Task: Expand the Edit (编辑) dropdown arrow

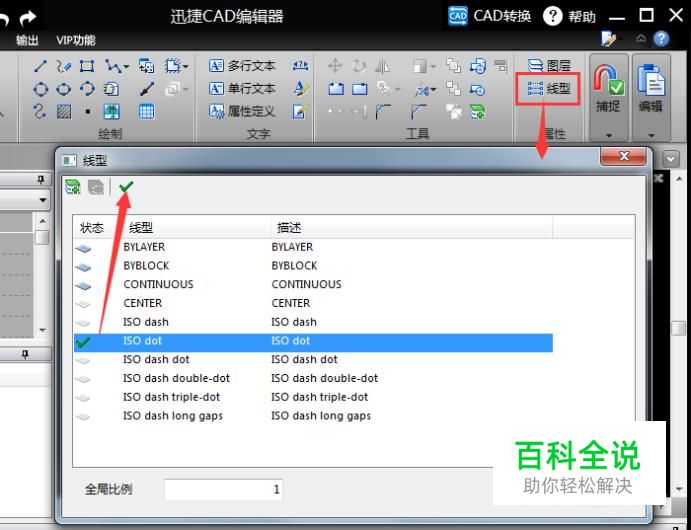Action: point(651,135)
